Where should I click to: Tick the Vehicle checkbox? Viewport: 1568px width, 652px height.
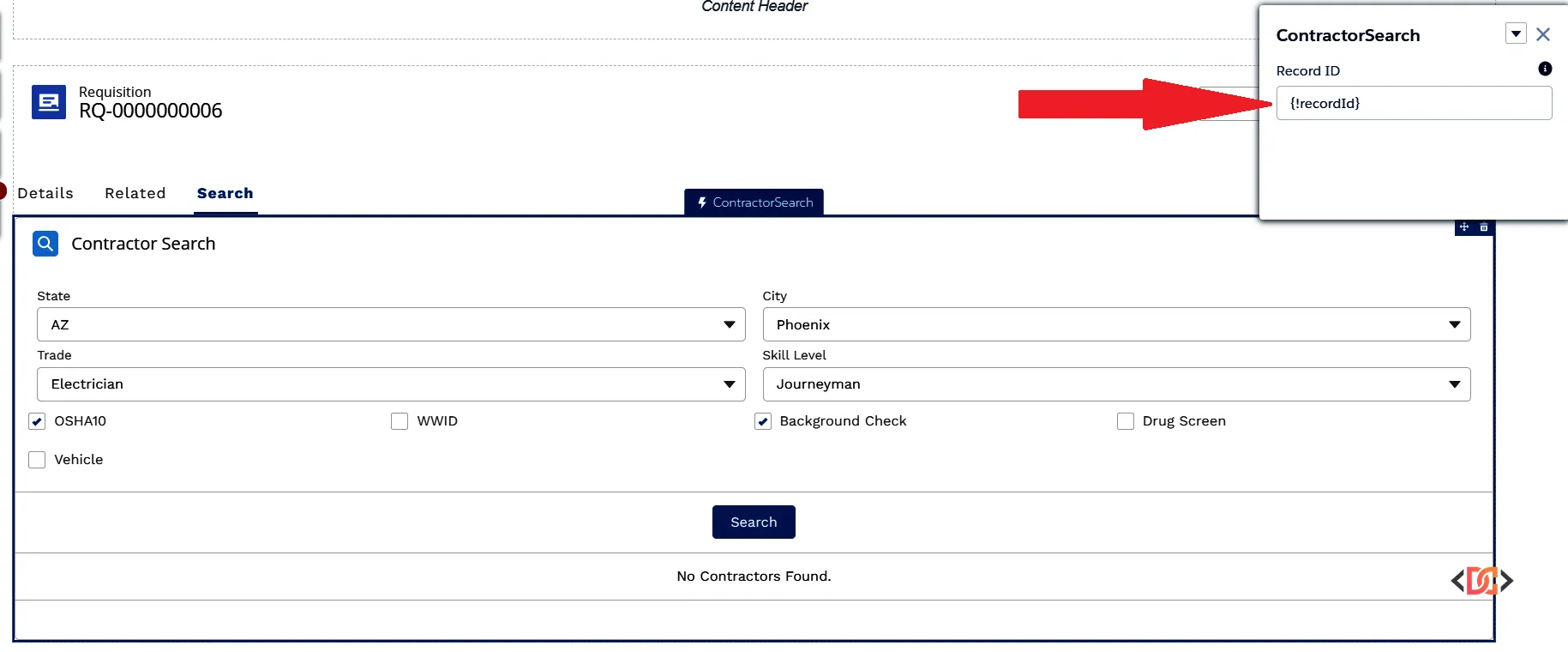point(37,460)
